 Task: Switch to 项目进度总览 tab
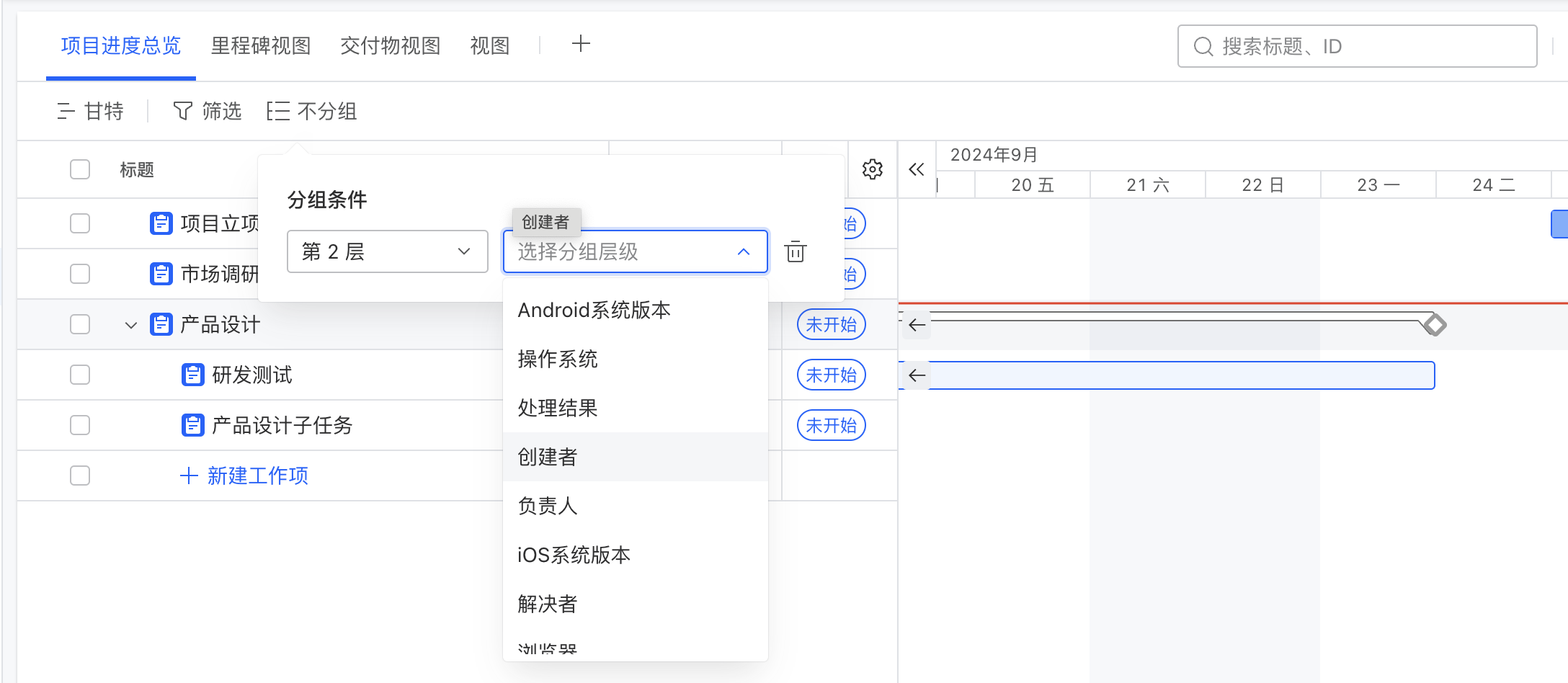click(121, 46)
